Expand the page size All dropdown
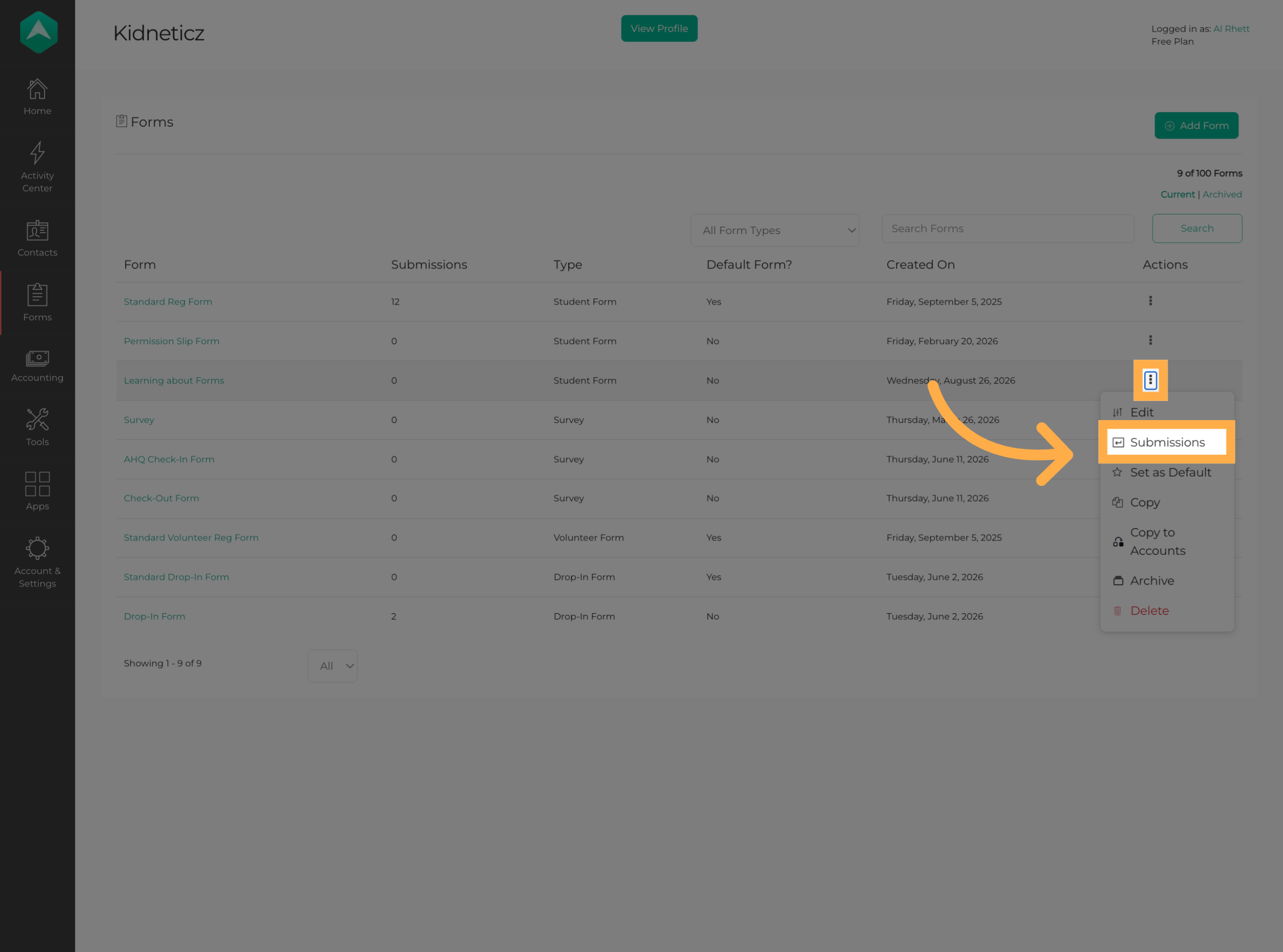1283x952 pixels. 333,666
